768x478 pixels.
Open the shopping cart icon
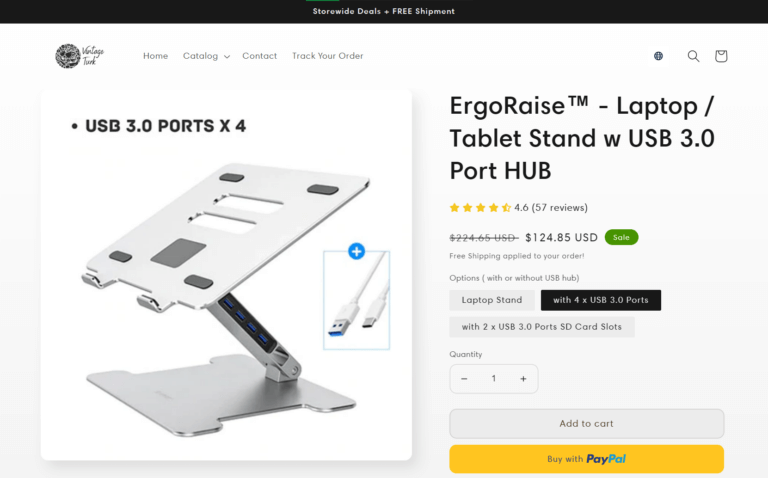coord(720,56)
